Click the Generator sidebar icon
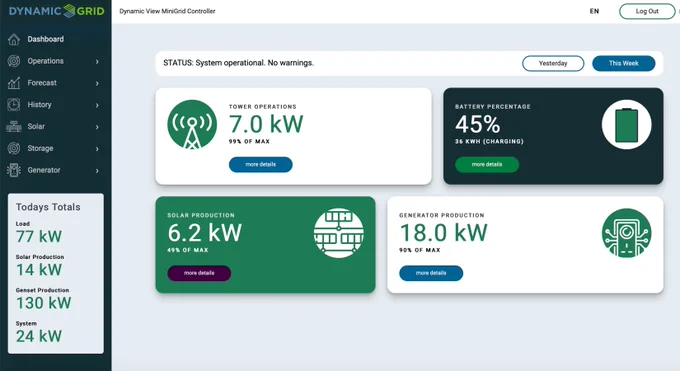The height and width of the screenshot is (371, 680). (x=14, y=170)
